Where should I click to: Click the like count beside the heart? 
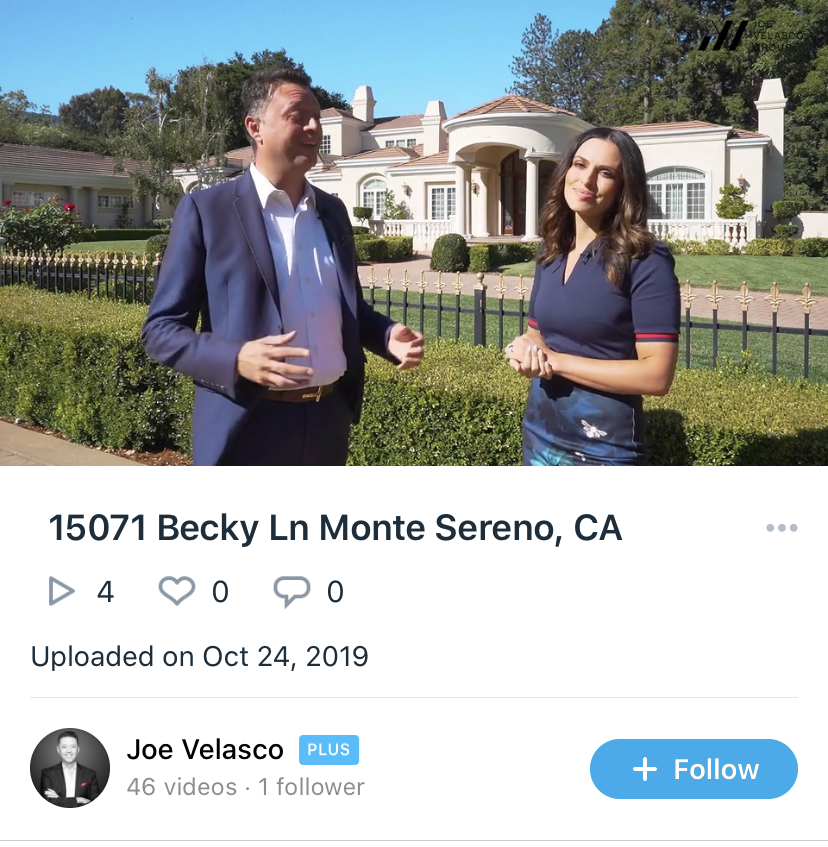(x=220, y=591)
